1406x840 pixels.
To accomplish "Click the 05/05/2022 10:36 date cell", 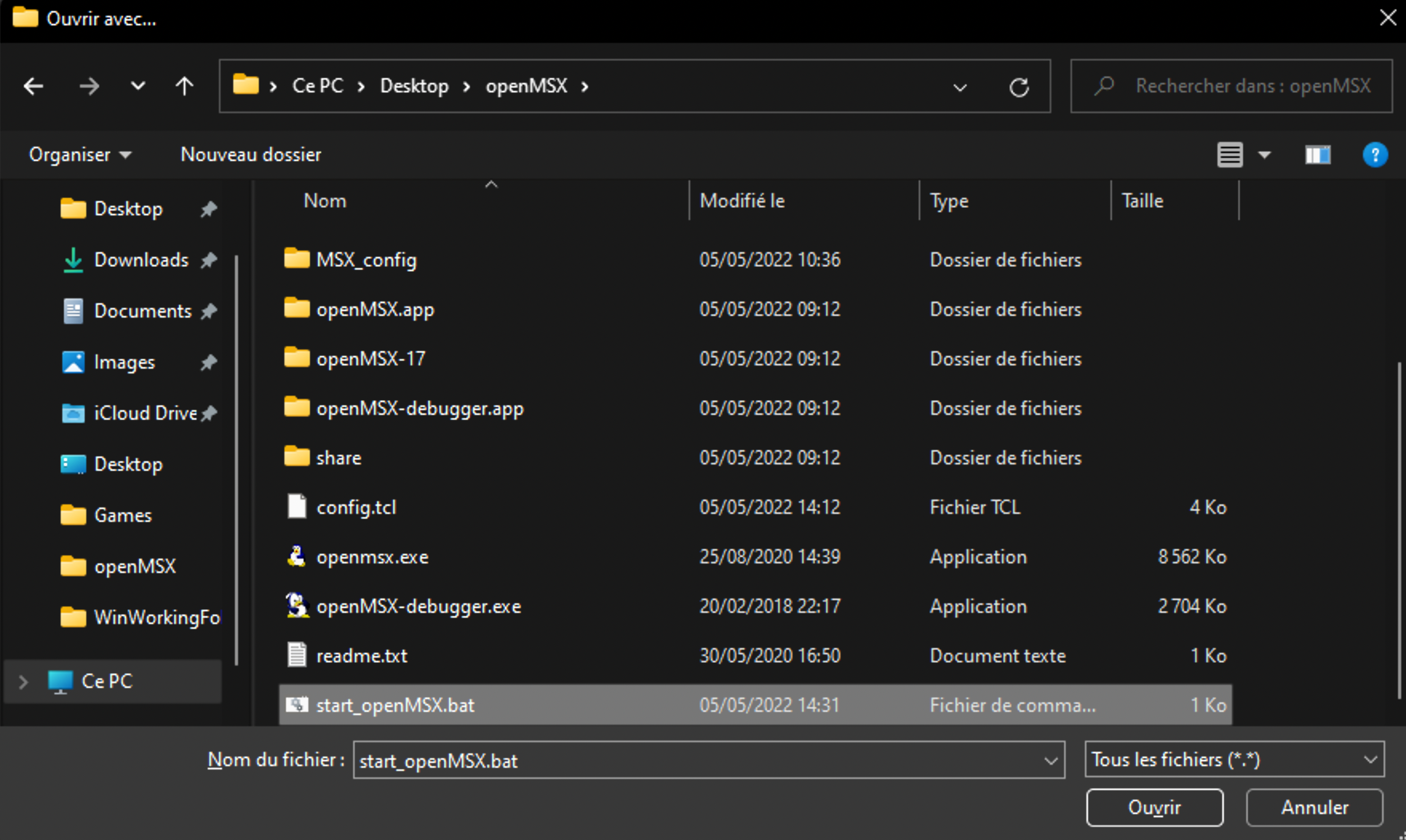I will point(770,260).
